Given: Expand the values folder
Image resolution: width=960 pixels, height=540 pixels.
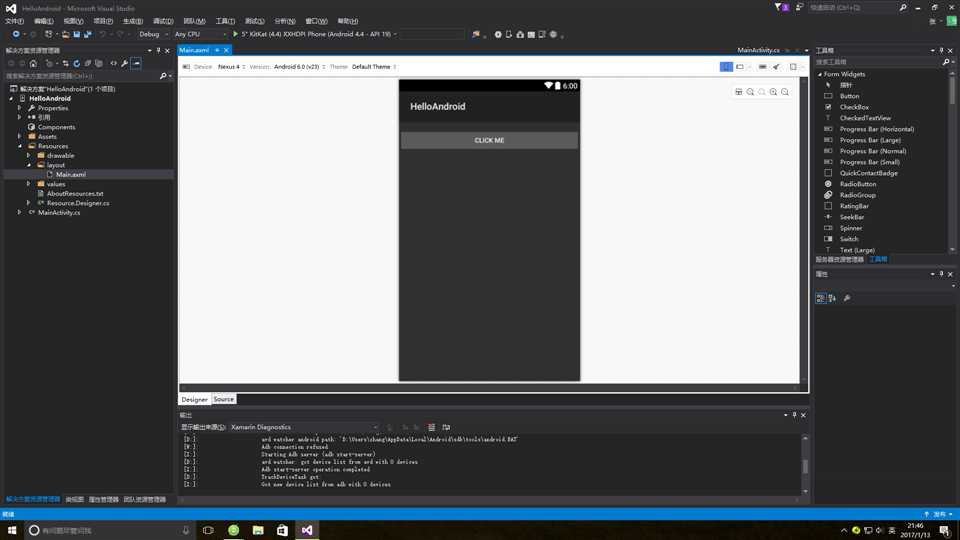Looking at the screenshot, I should 29,184.
